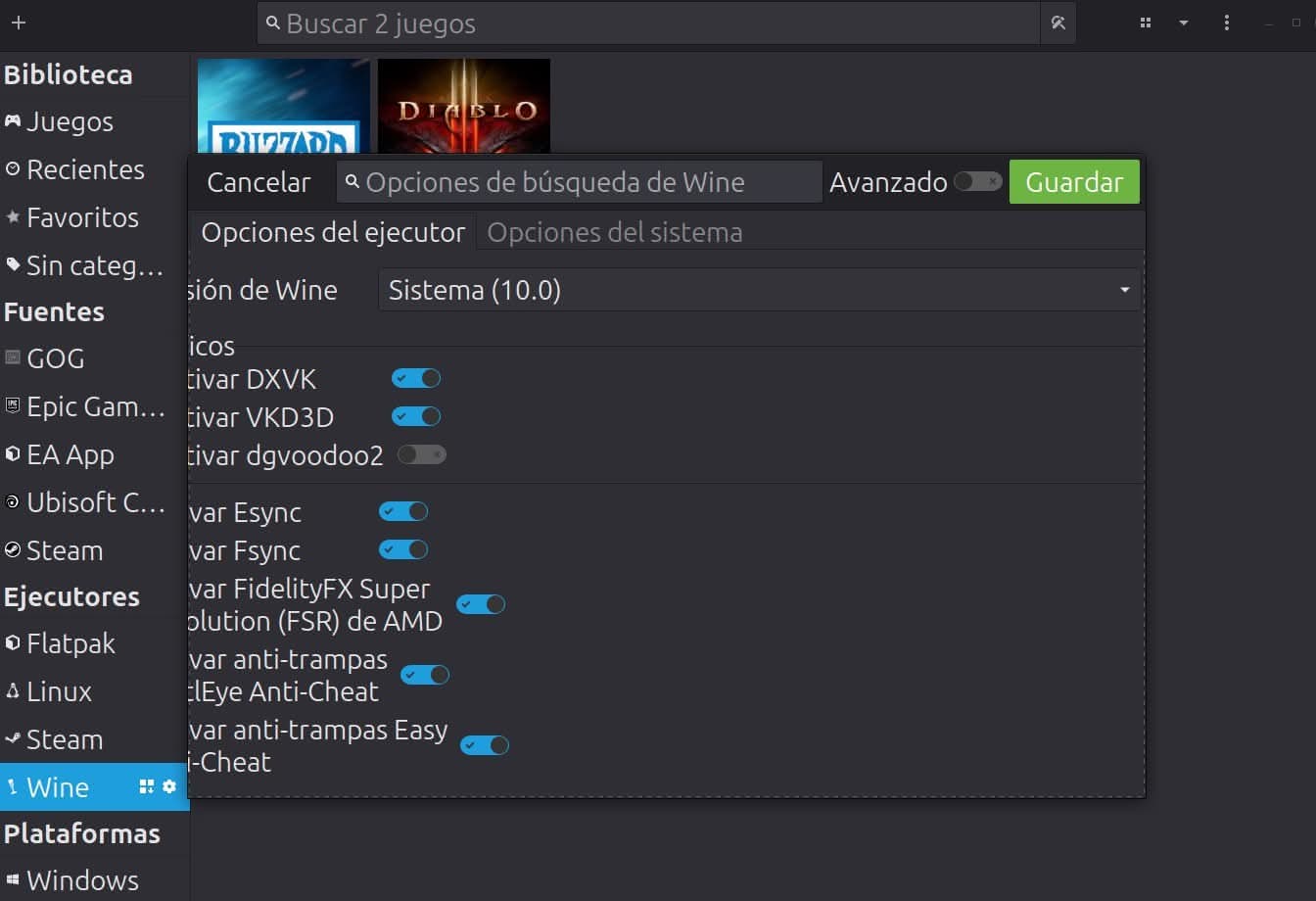Turn off the Fsync switch

[x=403, y=549]
